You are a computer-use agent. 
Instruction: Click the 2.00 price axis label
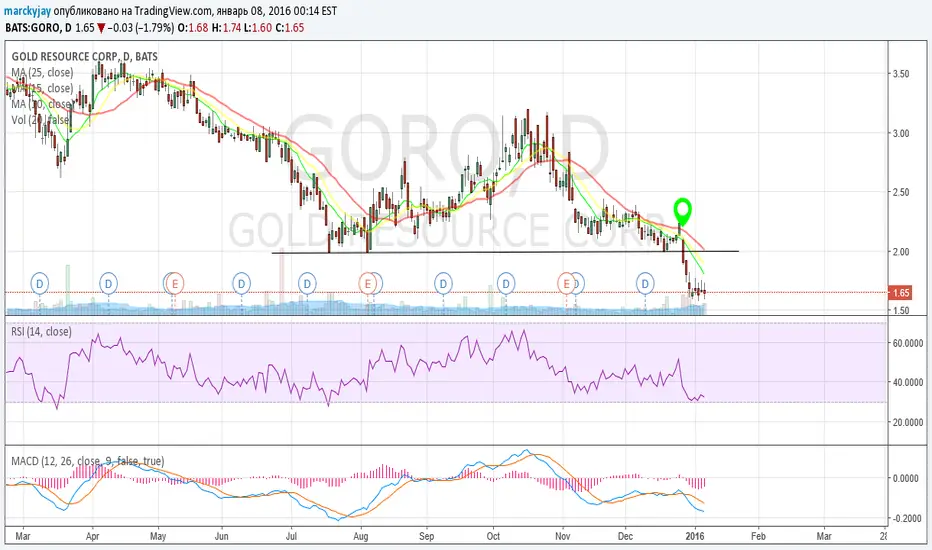click(901, 252)
